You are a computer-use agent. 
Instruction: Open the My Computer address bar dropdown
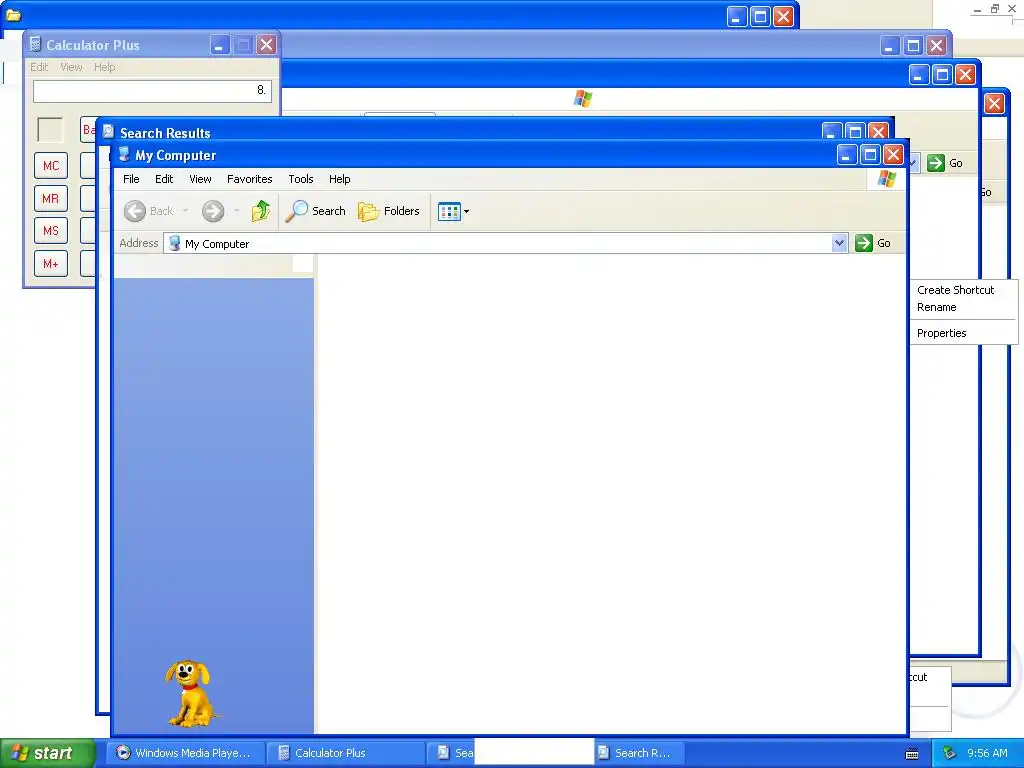tap(839, 243)
